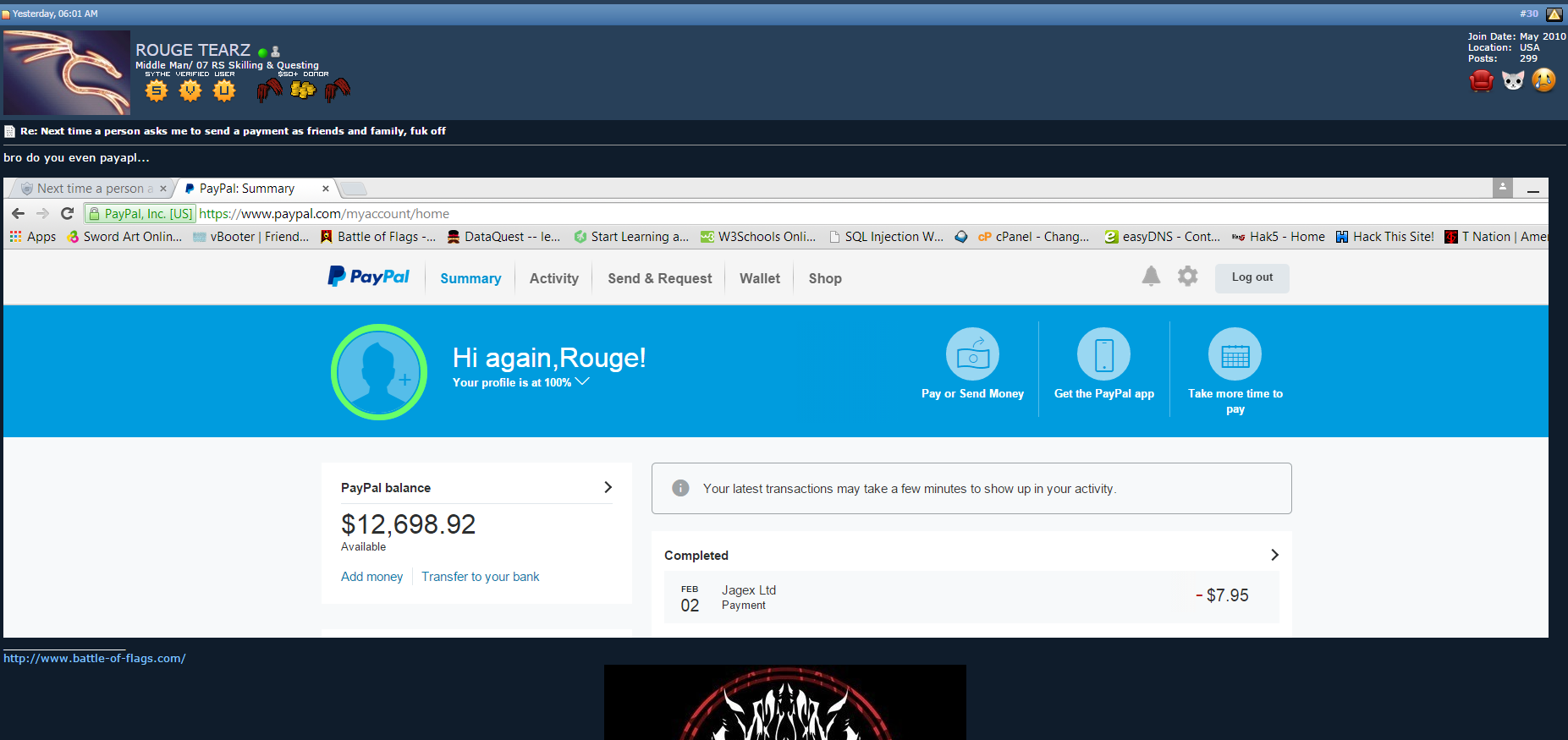This screenshot has width=1568, height=740.
Task: Click Transfer to your bank link
Action: click(x=481, y=577)
